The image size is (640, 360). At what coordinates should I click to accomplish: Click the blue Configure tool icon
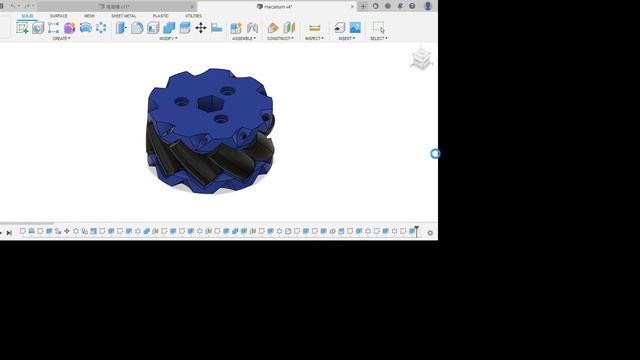(85, 28)
